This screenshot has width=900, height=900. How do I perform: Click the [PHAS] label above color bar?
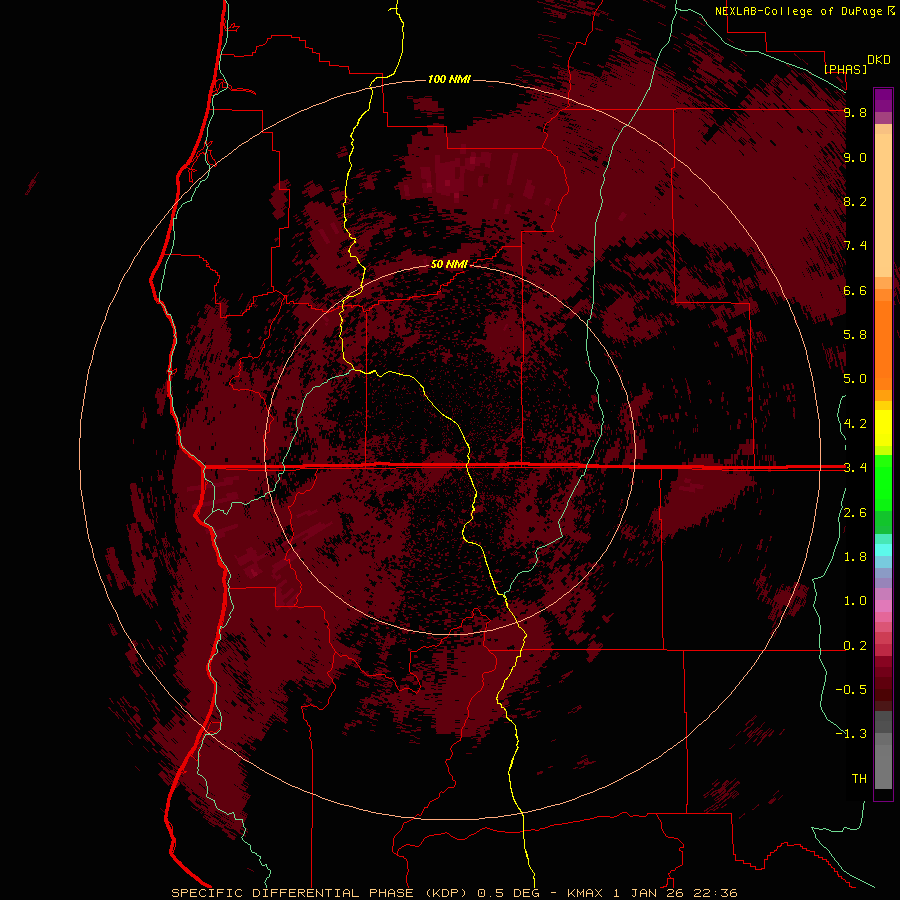[x=845, y=69]
